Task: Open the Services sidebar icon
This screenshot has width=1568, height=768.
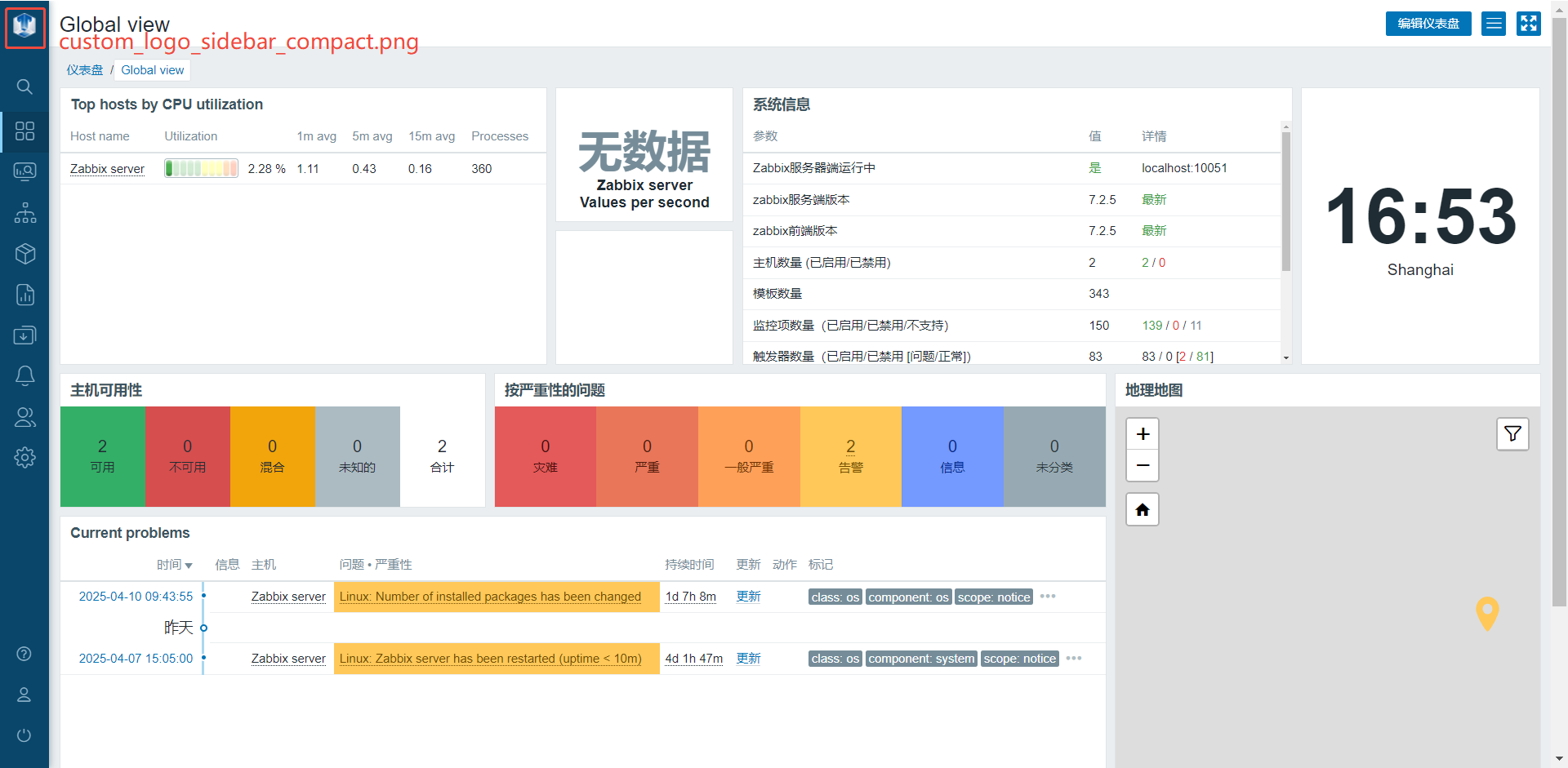Action: pyautogui.click(x=24, y=212)
